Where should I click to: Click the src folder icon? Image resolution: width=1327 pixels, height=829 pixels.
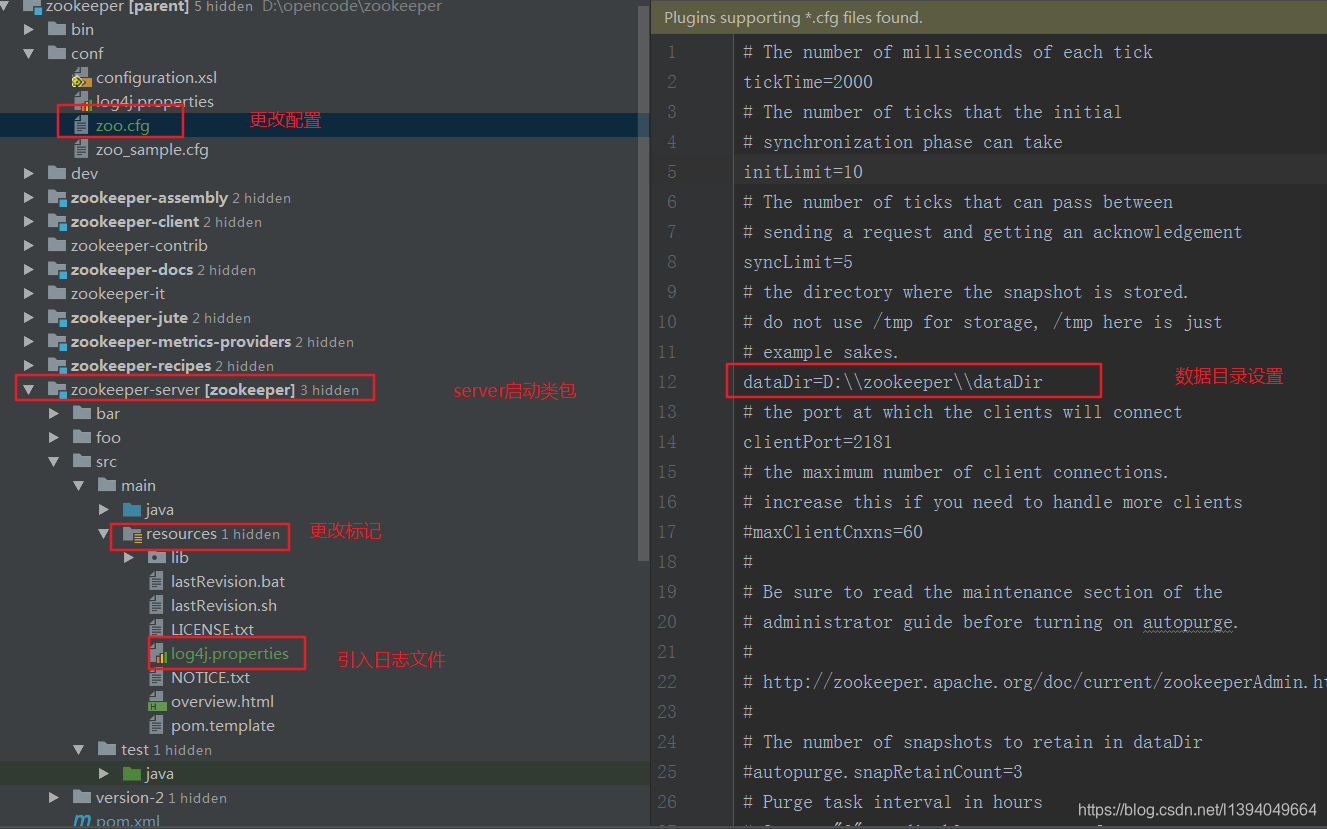[x=82, y=462]
